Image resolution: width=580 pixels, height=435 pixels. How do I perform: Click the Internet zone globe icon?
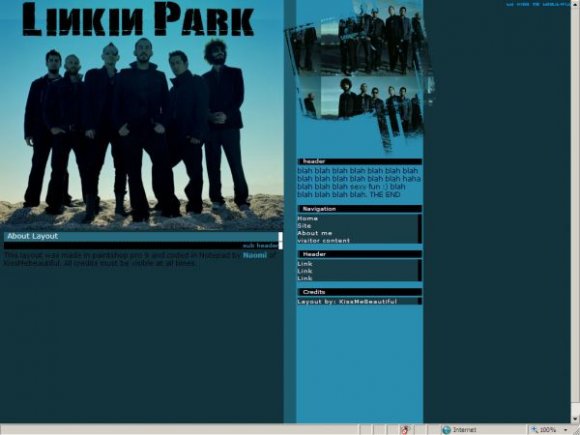coord(446,429)
